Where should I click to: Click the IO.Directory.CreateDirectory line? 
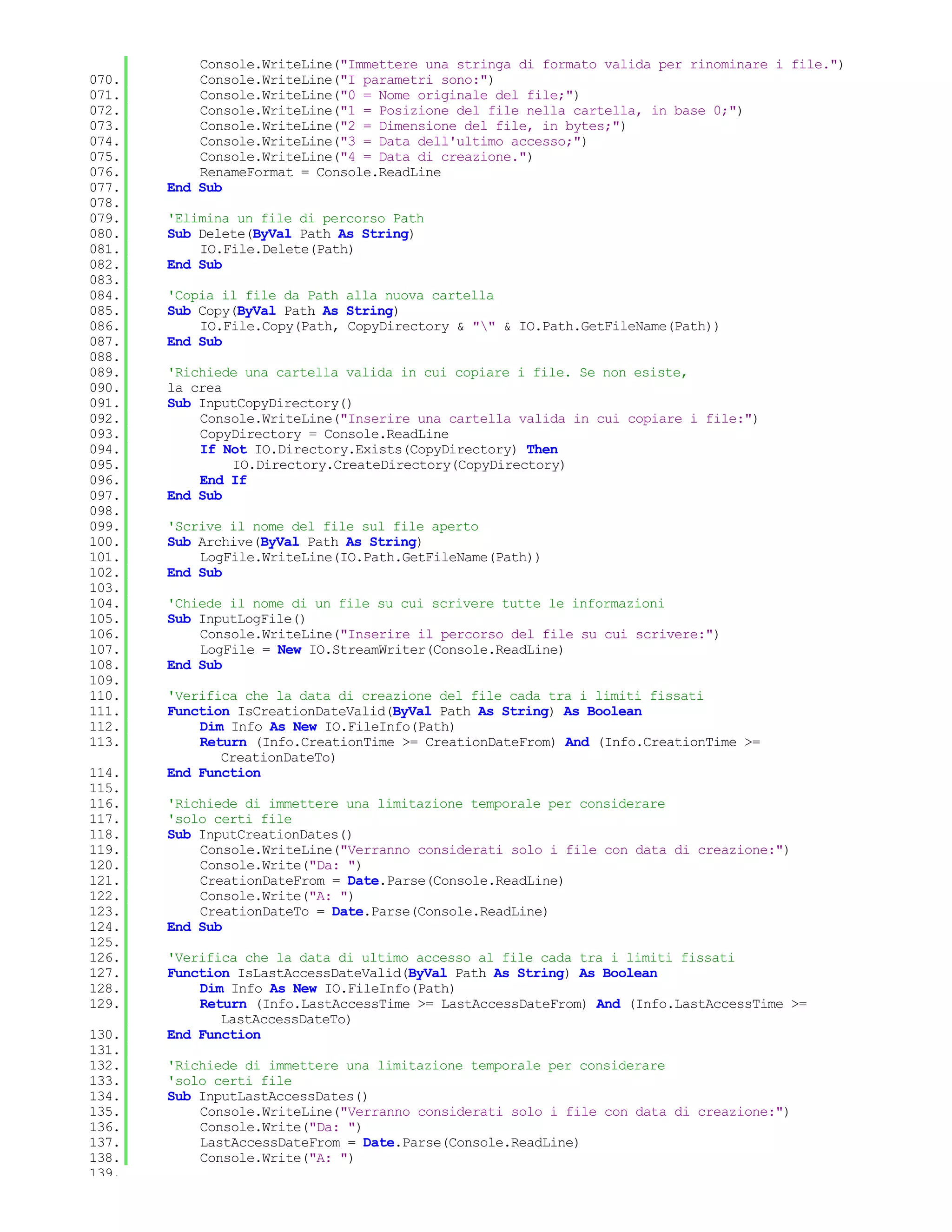[x=398, y=465]
